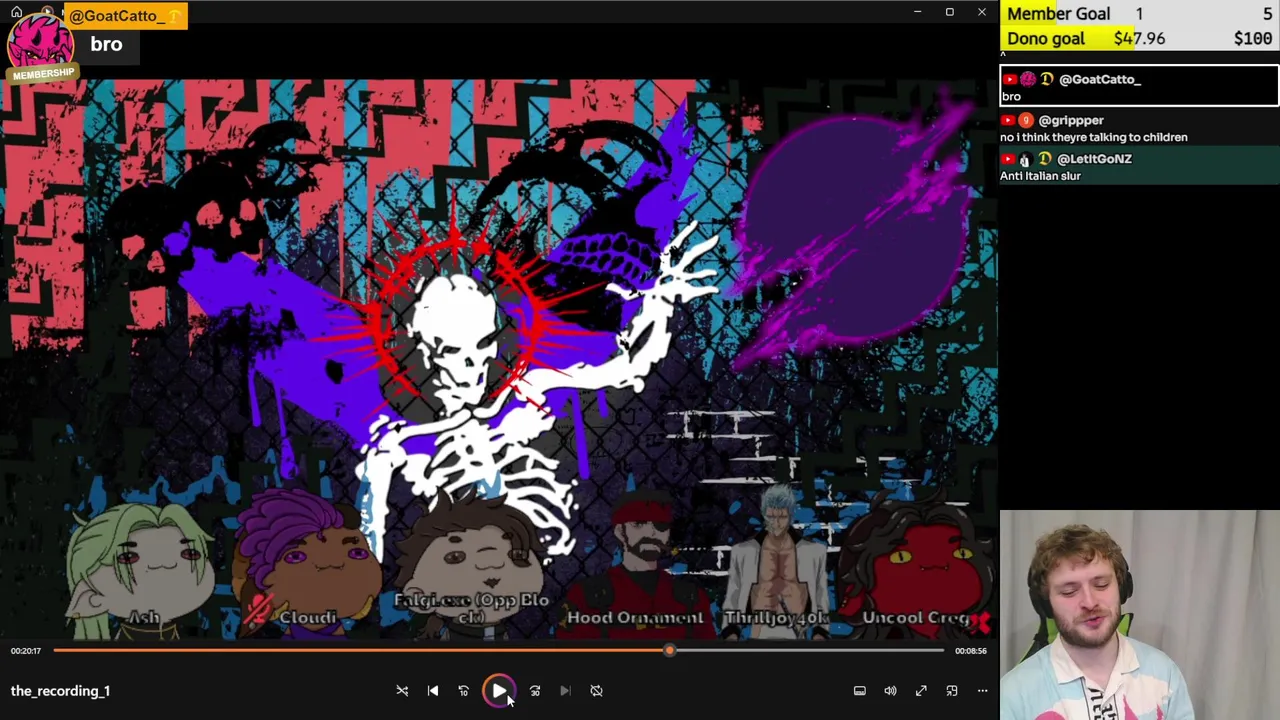Click the Dono goal $47.96 progress bar
1280x720 pixels.
(1140, 39)
